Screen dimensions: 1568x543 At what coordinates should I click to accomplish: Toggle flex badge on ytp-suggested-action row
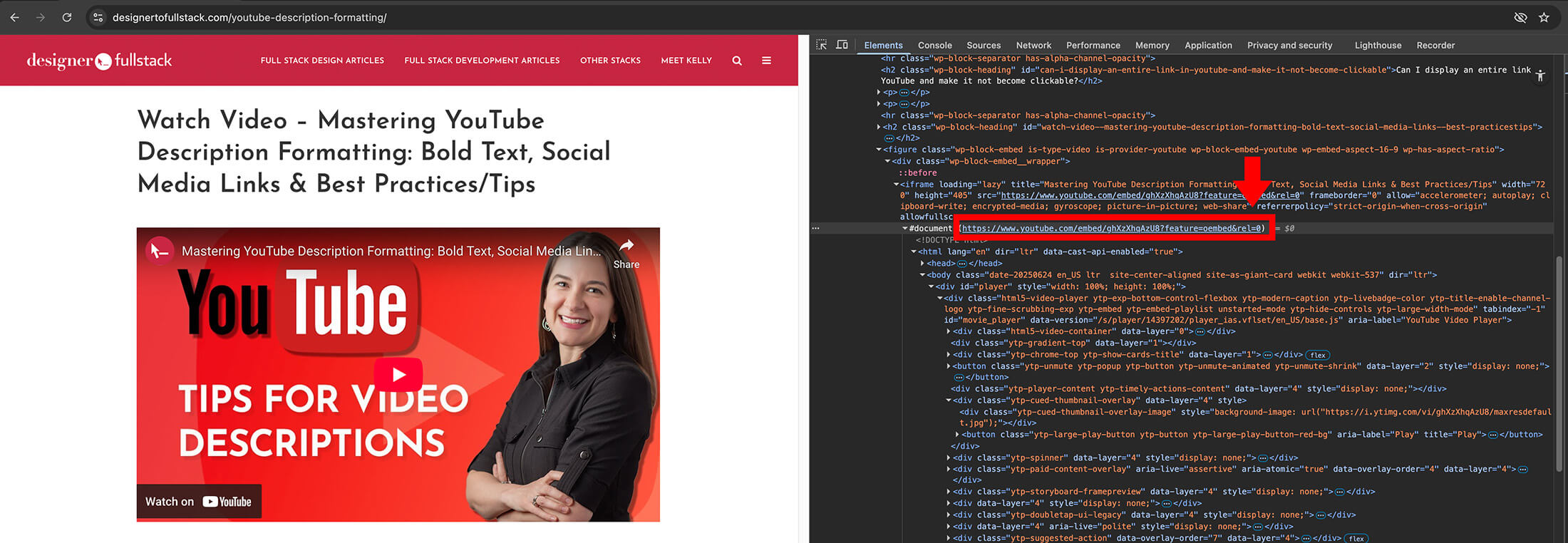1356,539
